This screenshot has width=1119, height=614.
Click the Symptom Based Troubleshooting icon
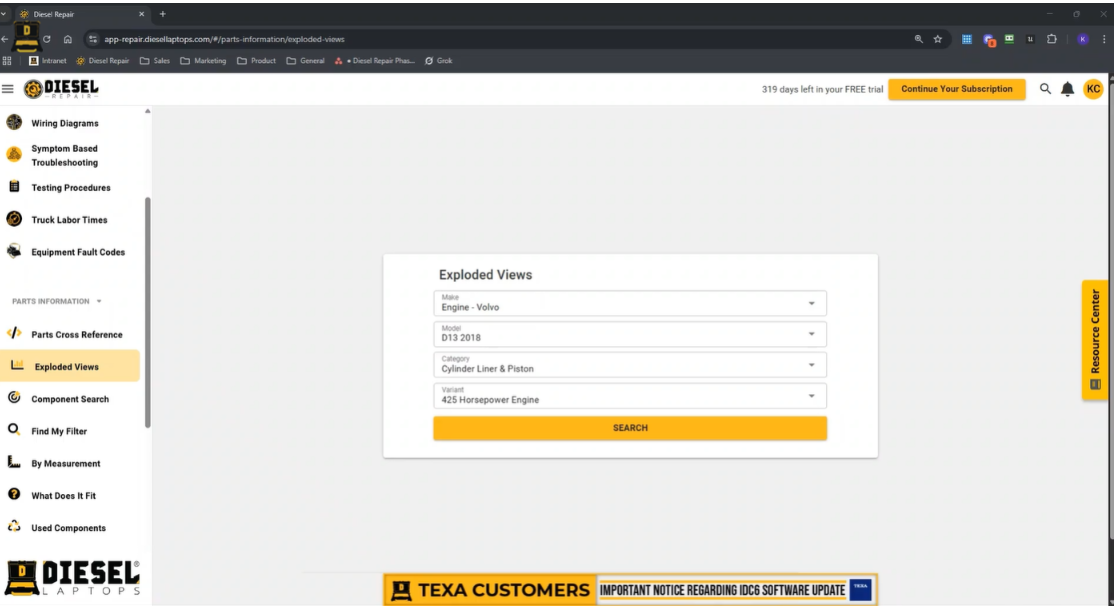click(14, 155)
